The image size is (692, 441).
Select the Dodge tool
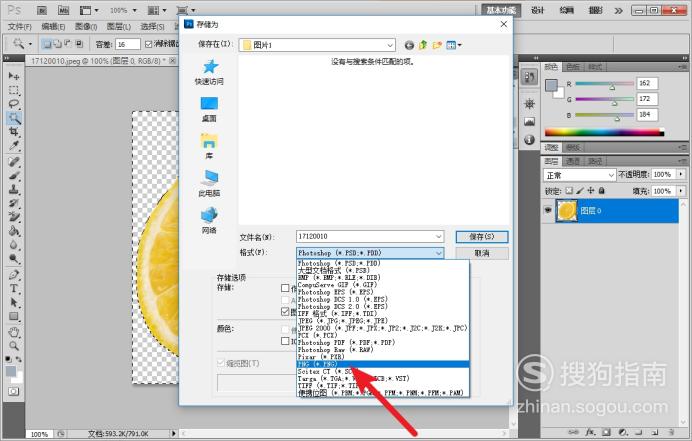point(14,258)
